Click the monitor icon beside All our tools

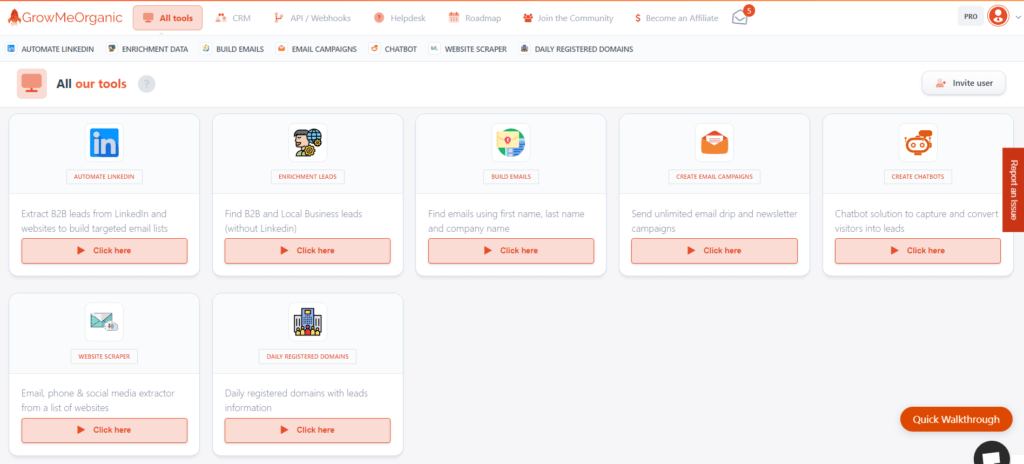(x=32, y=84)
